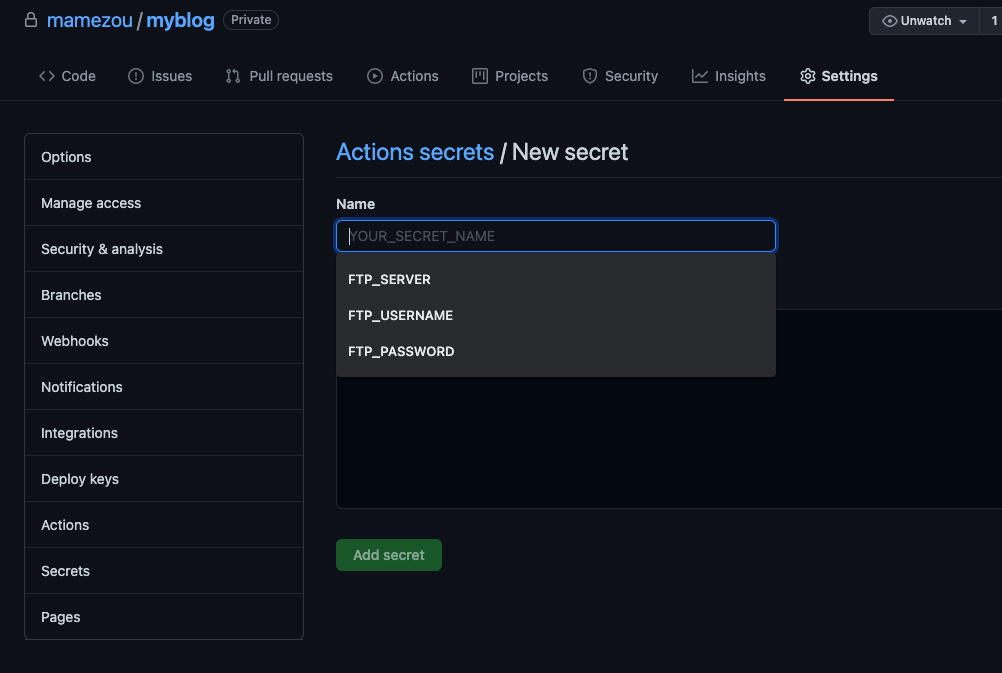Click the lock icon beside the repository name

31,20
